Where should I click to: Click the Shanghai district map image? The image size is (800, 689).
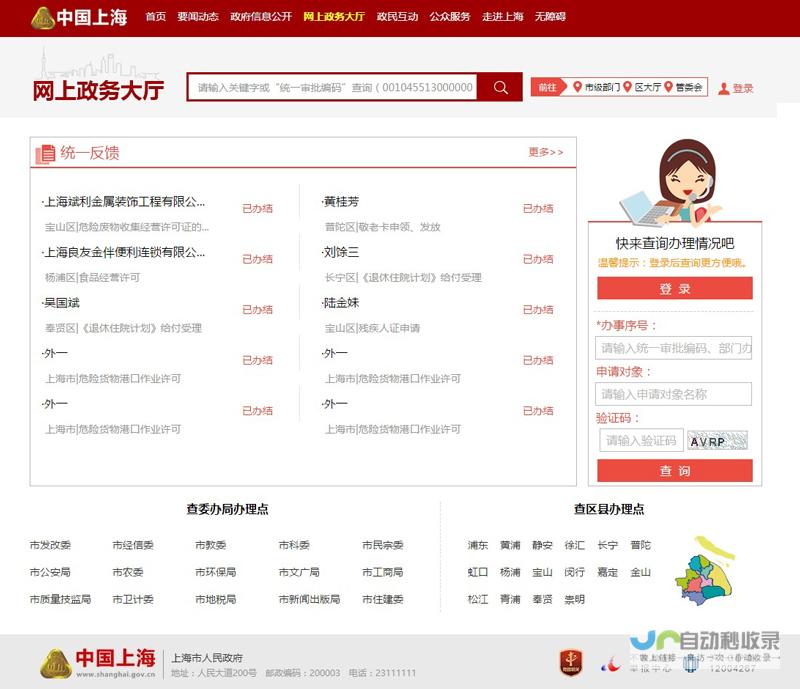point(705,572)
